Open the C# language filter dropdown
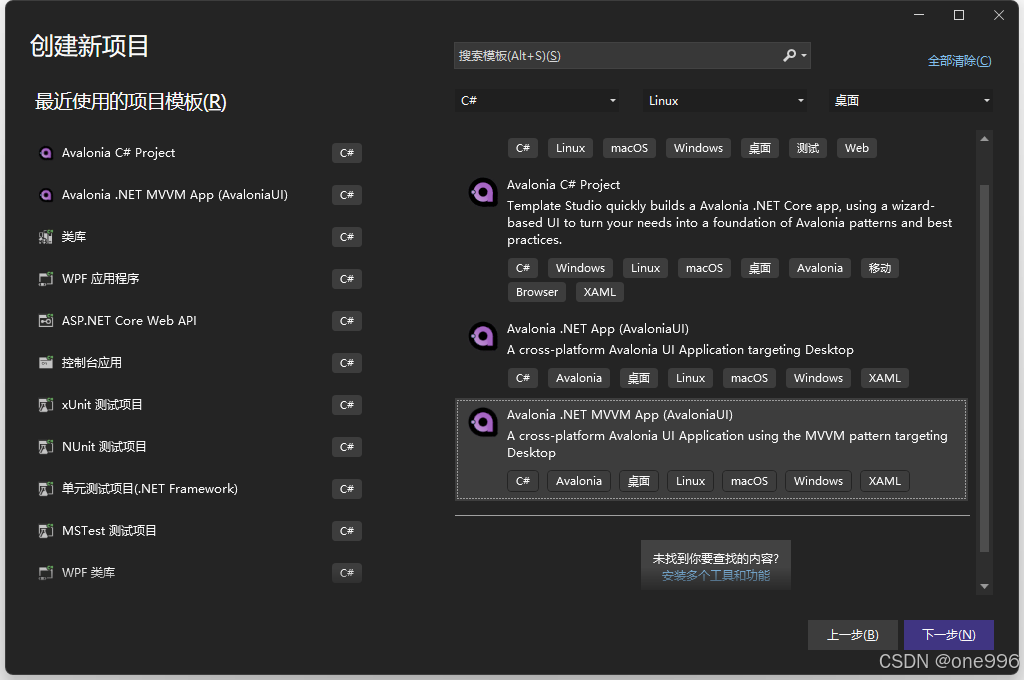 click(x=537, y=101)
